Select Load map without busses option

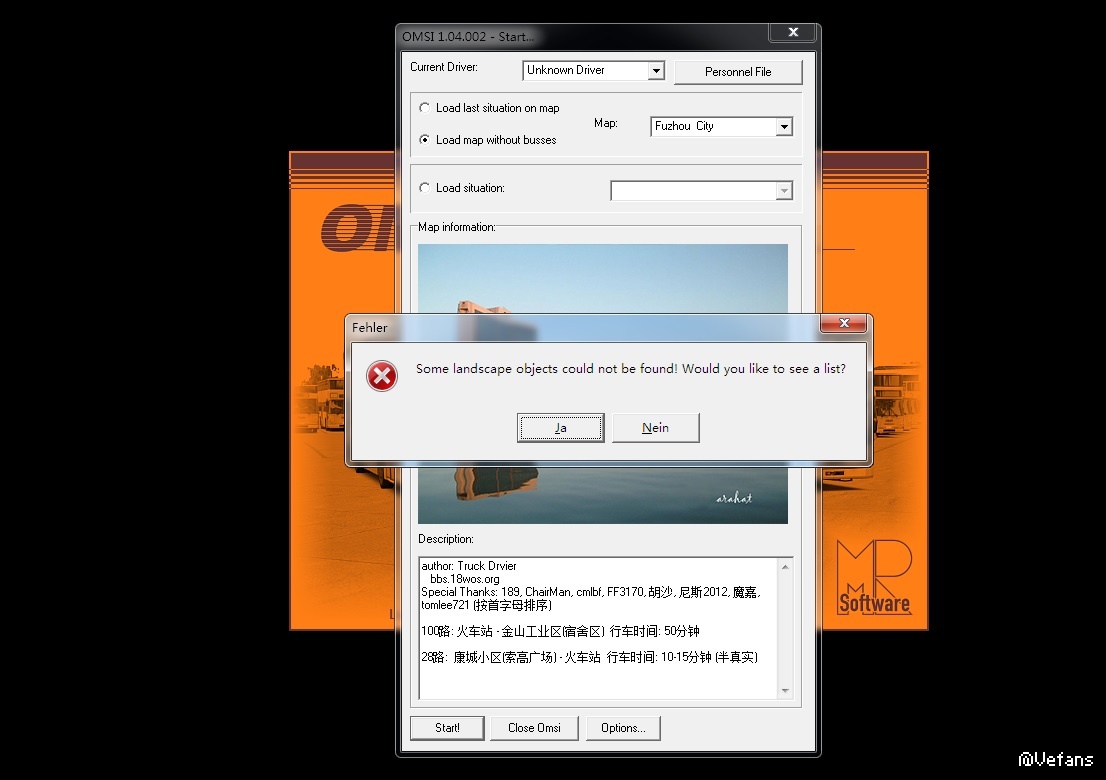(x=424, y=140)
